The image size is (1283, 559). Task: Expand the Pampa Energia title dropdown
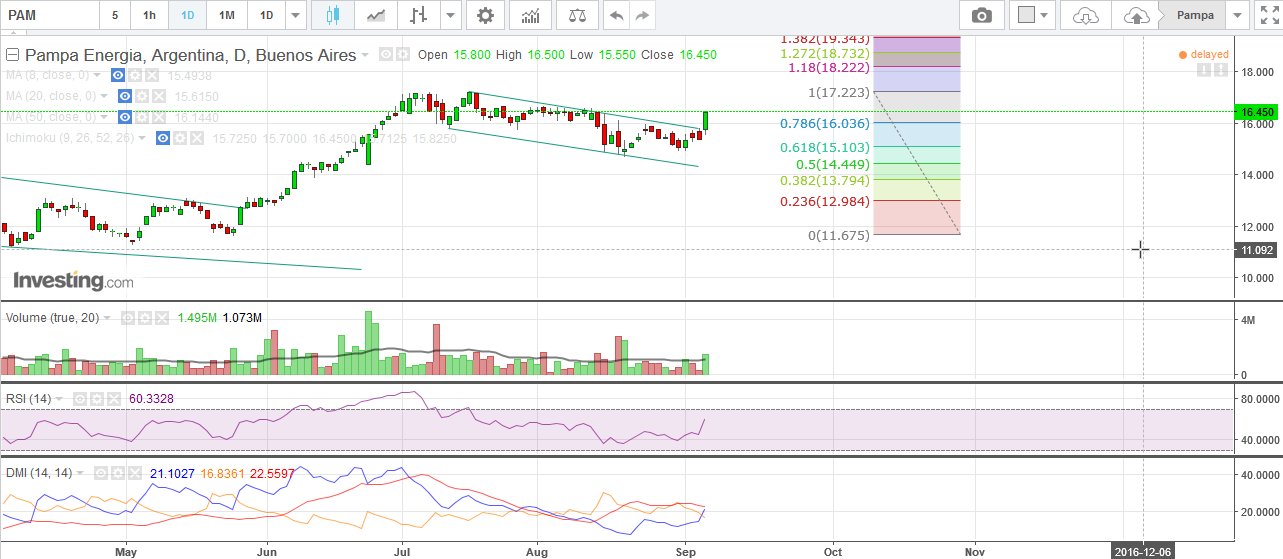[x=365, y=55]
